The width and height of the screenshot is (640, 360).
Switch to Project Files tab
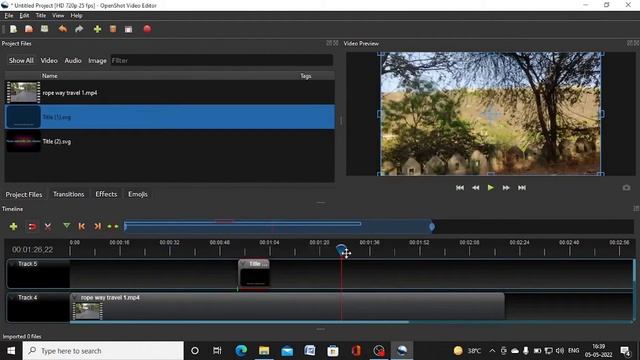[x=24, y=194]
